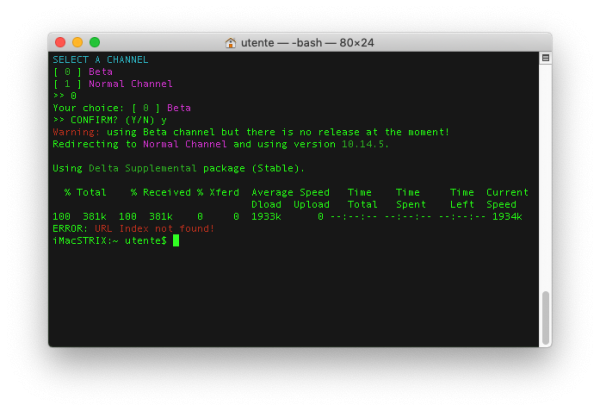Click the 'iMacSTRIX:~ utente$' prompt
The height and width of the screenshot is (411, 600).
[110, 241]
